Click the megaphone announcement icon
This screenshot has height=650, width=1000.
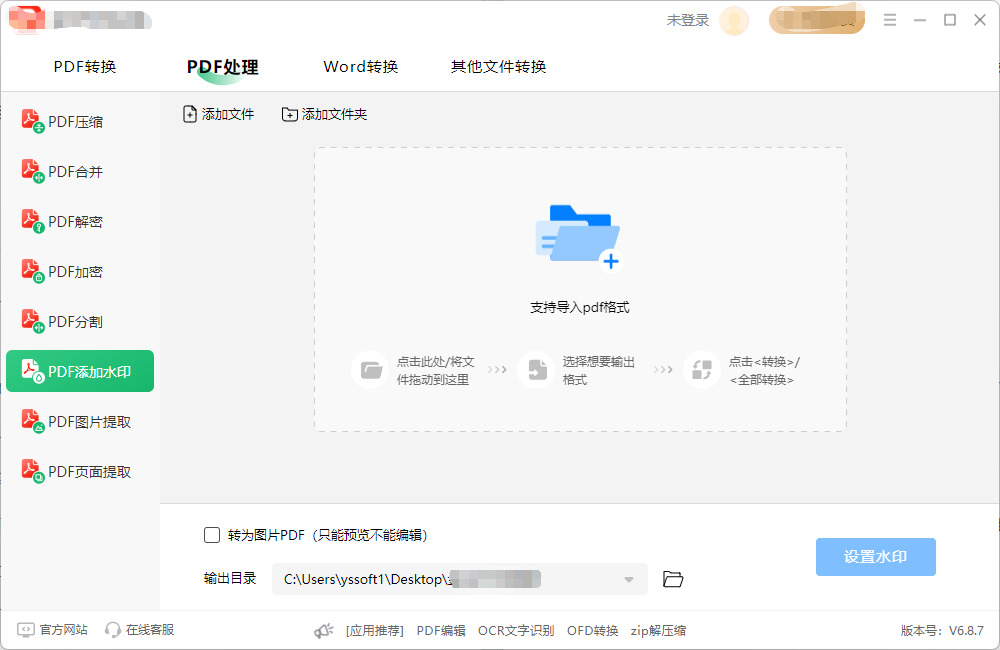pyautogui.click(x=324, y=631)
